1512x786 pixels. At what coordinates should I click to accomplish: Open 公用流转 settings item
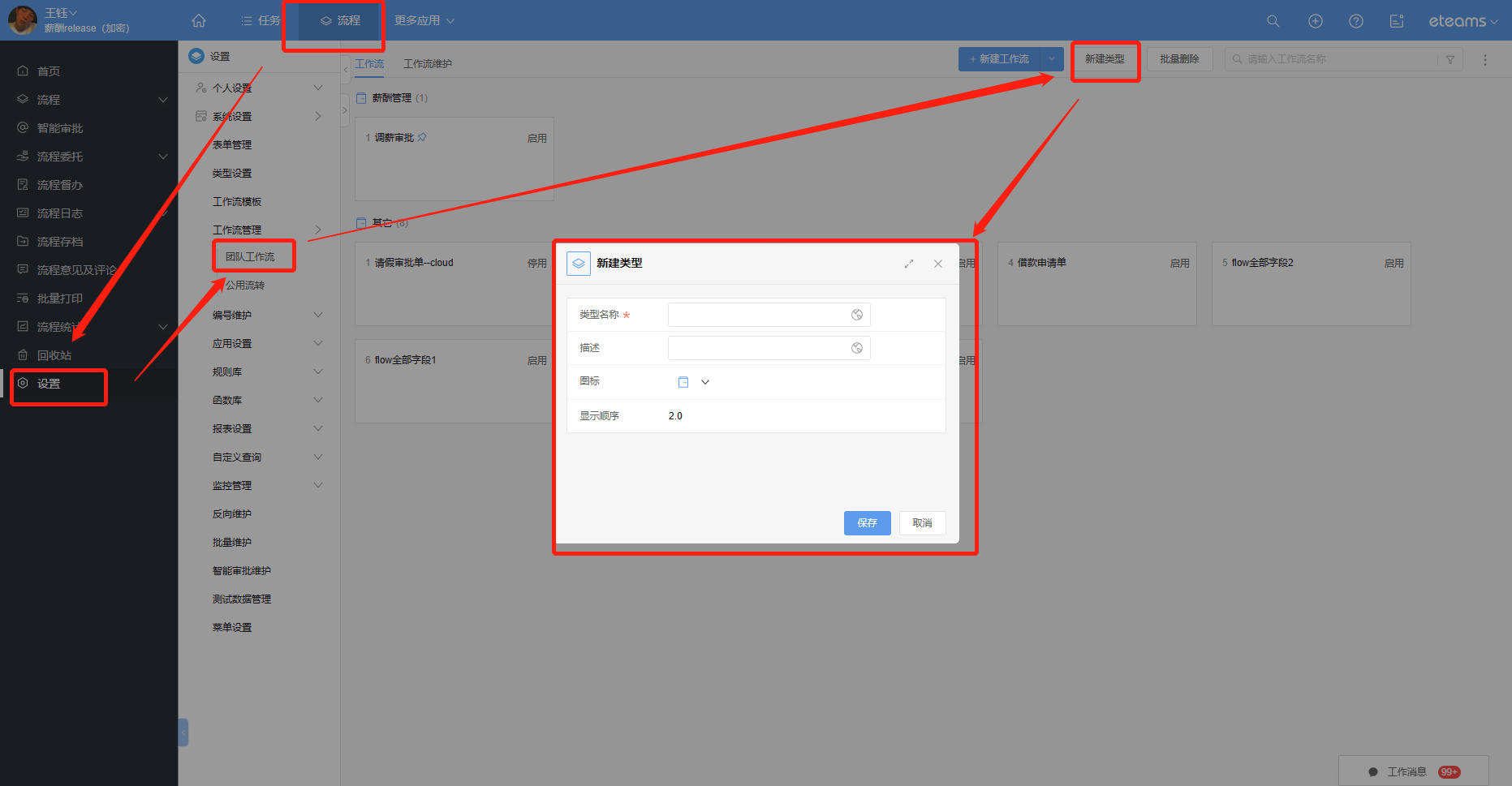click(x=245, y=286)
